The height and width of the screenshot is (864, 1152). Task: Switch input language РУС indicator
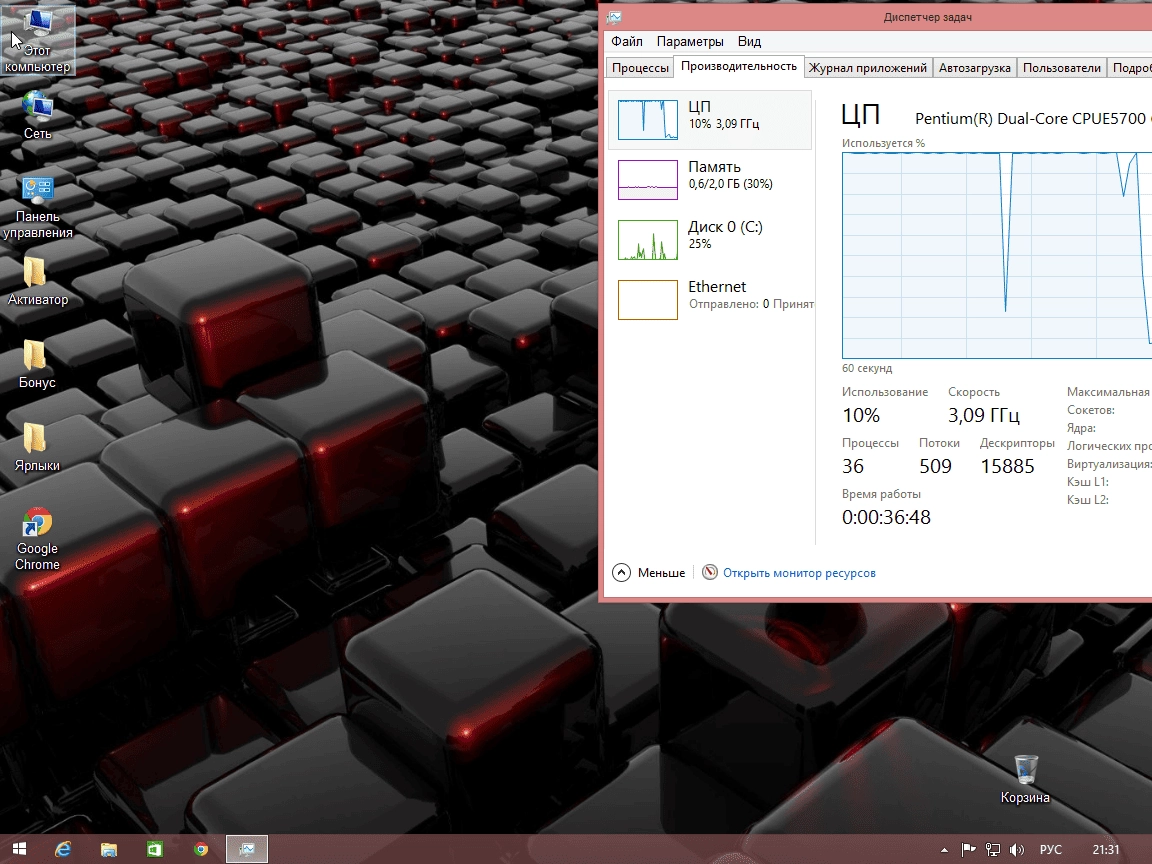[1051, 849]
